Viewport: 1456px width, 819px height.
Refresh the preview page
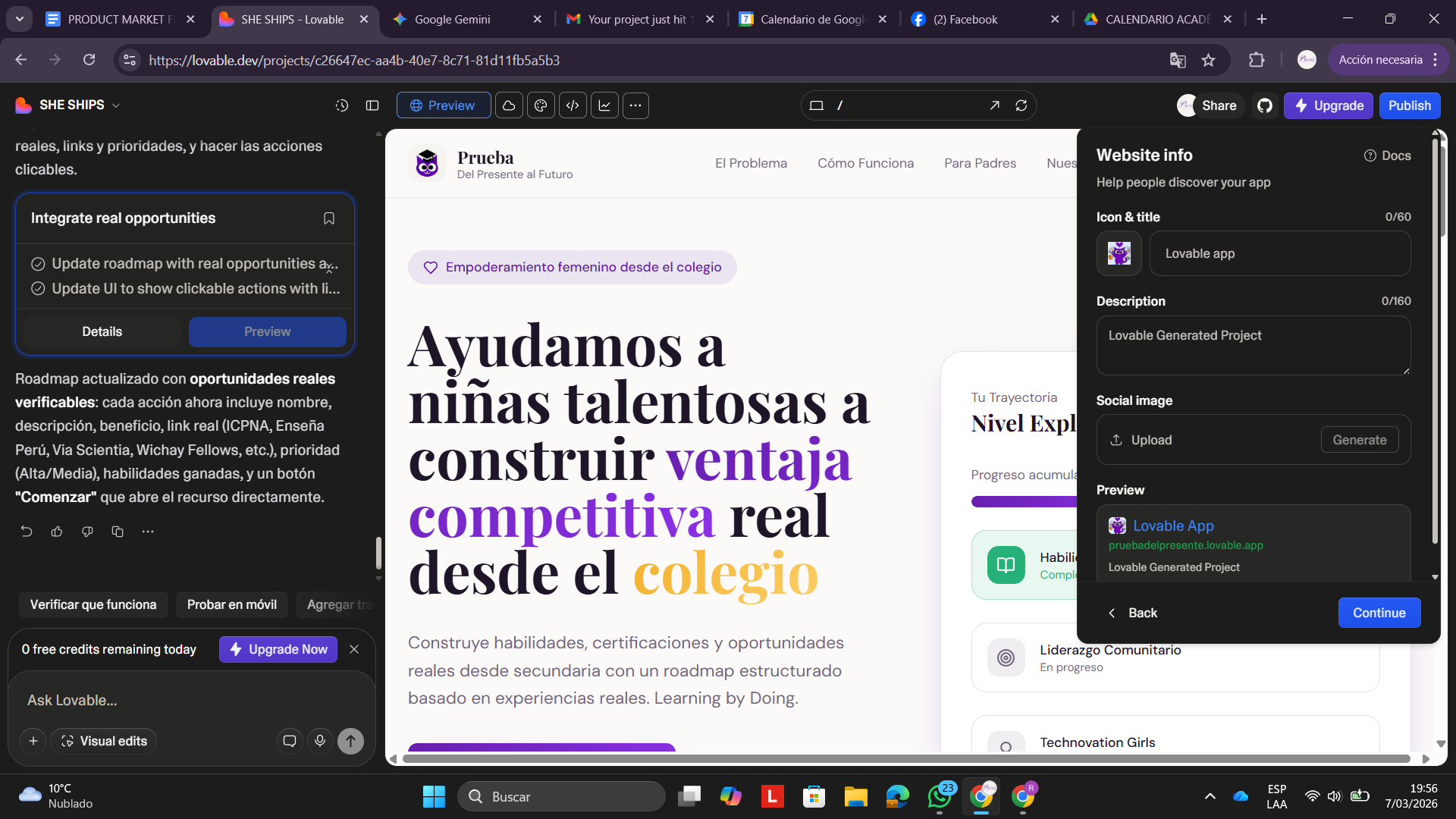tap(1021, 105)
